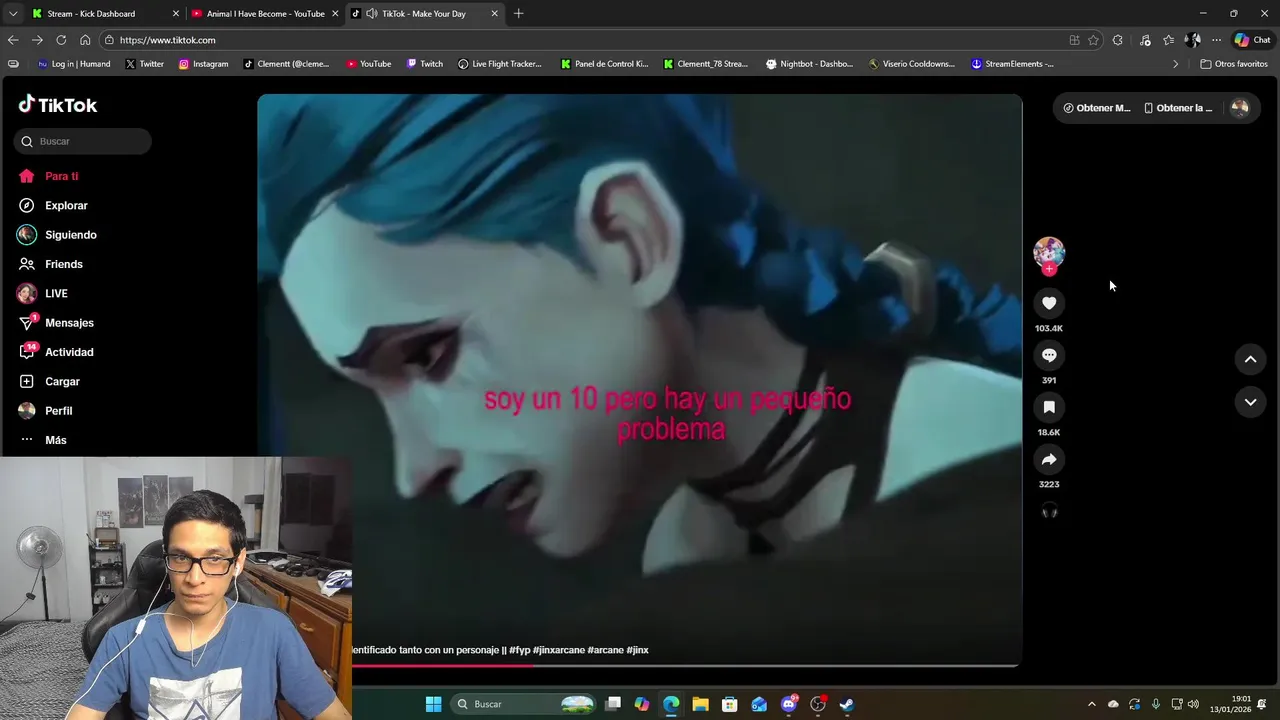
Task: Open a new browser tab
Action: (518, 14)
